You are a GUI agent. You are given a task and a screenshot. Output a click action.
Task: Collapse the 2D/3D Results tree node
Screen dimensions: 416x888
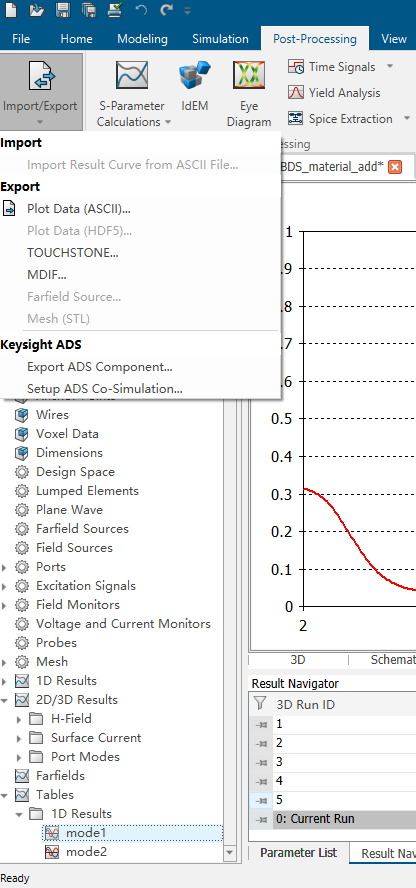point(5,700)
